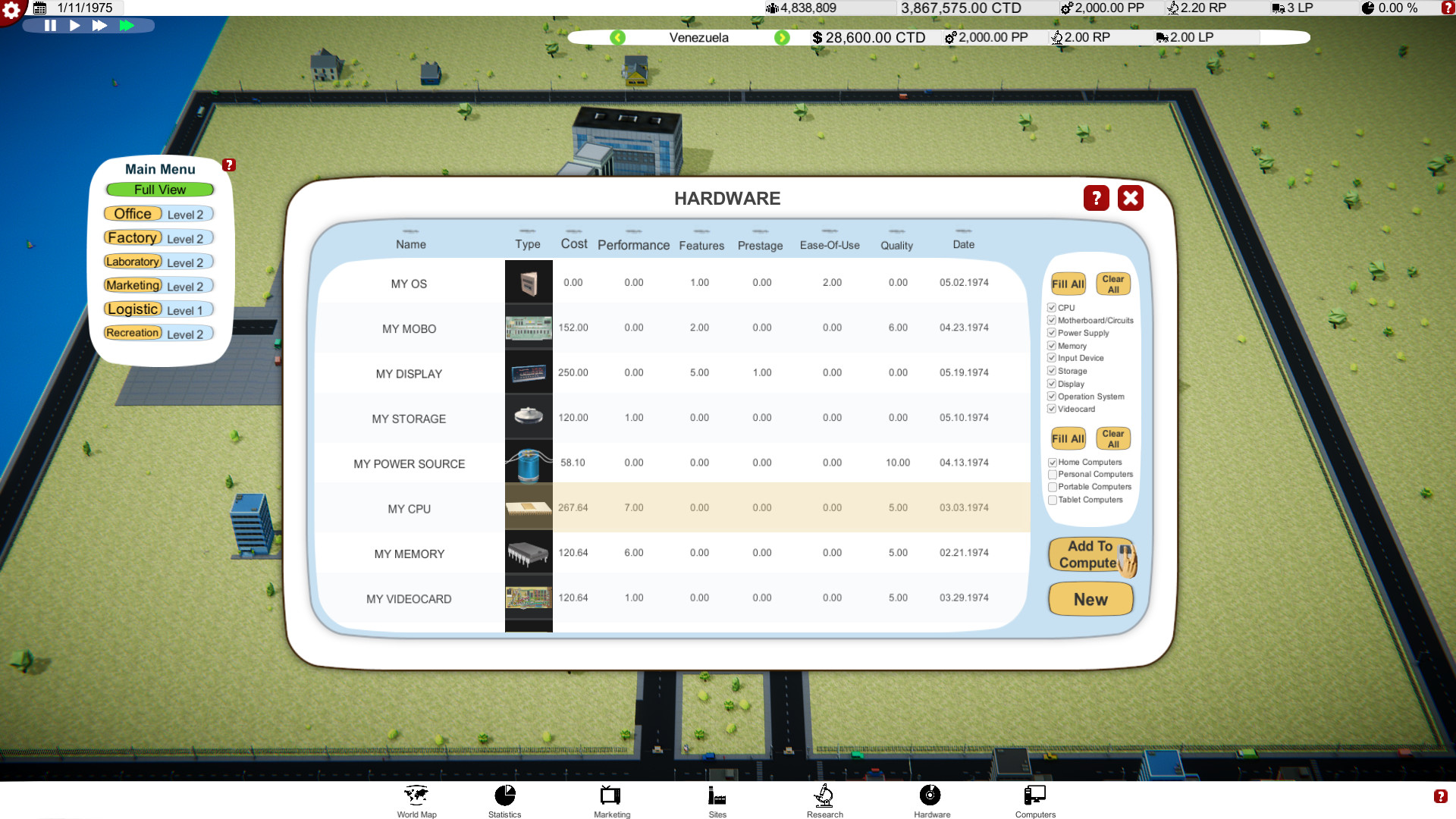The width and height of the screenshot is (1456, 819).
Task: Uncheck the CPU filter checkbox
Action: (1052, 308)
